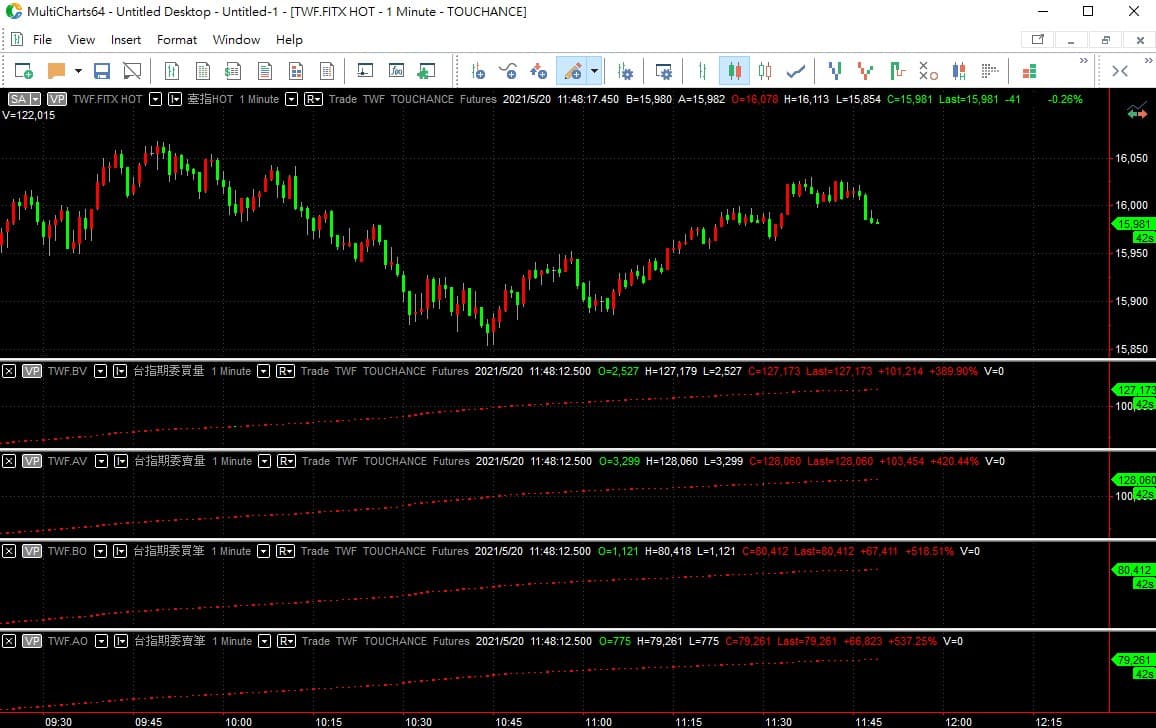Toggle VP button on TWF.AV subchart

coord(32,461)
